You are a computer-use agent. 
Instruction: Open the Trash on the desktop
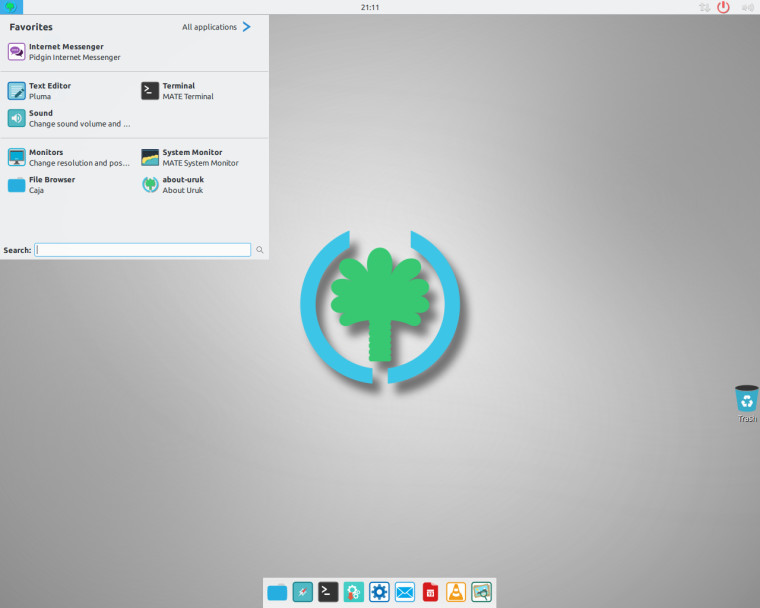(747, 403)
